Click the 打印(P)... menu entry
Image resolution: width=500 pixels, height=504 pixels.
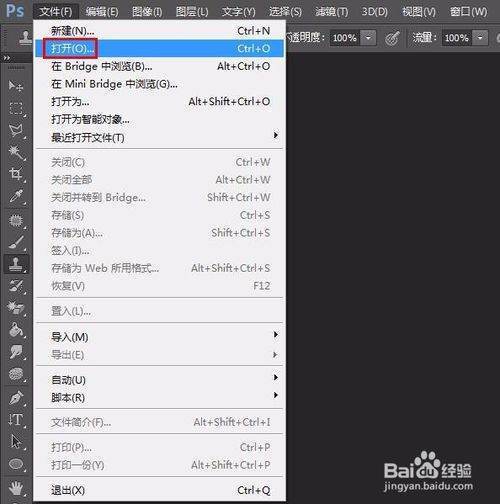tap(160, 447)
